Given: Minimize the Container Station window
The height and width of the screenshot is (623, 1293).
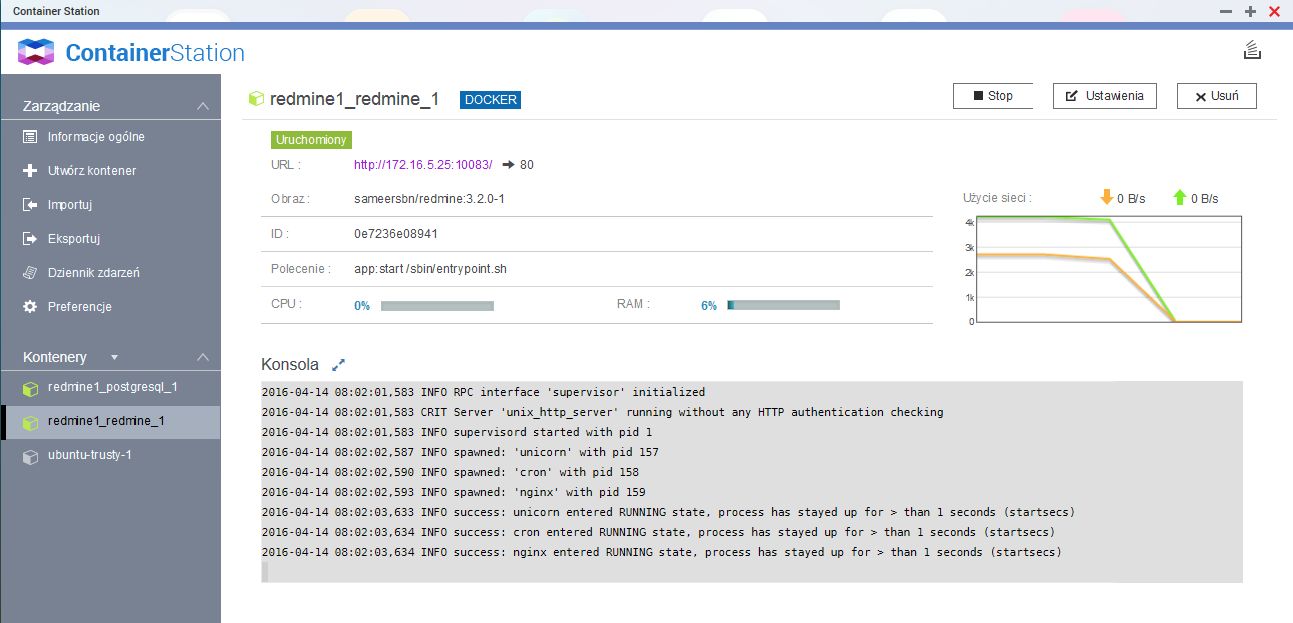Looking at the screenshot, I should (x=1227, y=11).
